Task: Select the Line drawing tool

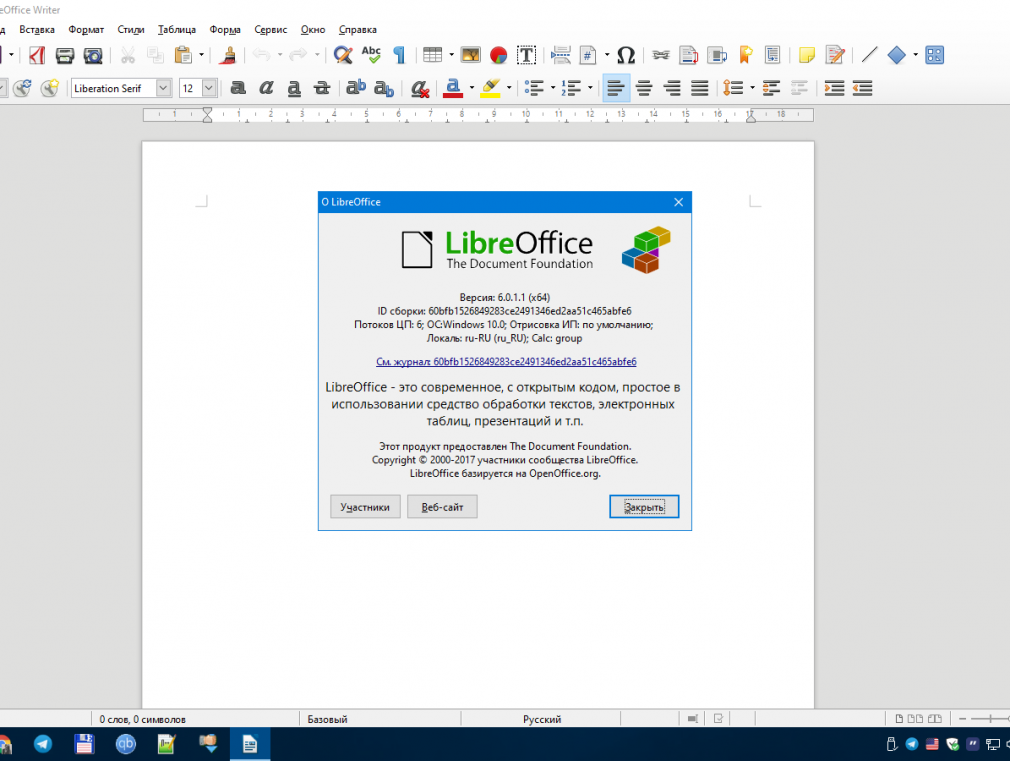Action: click(x=869, y=55)
